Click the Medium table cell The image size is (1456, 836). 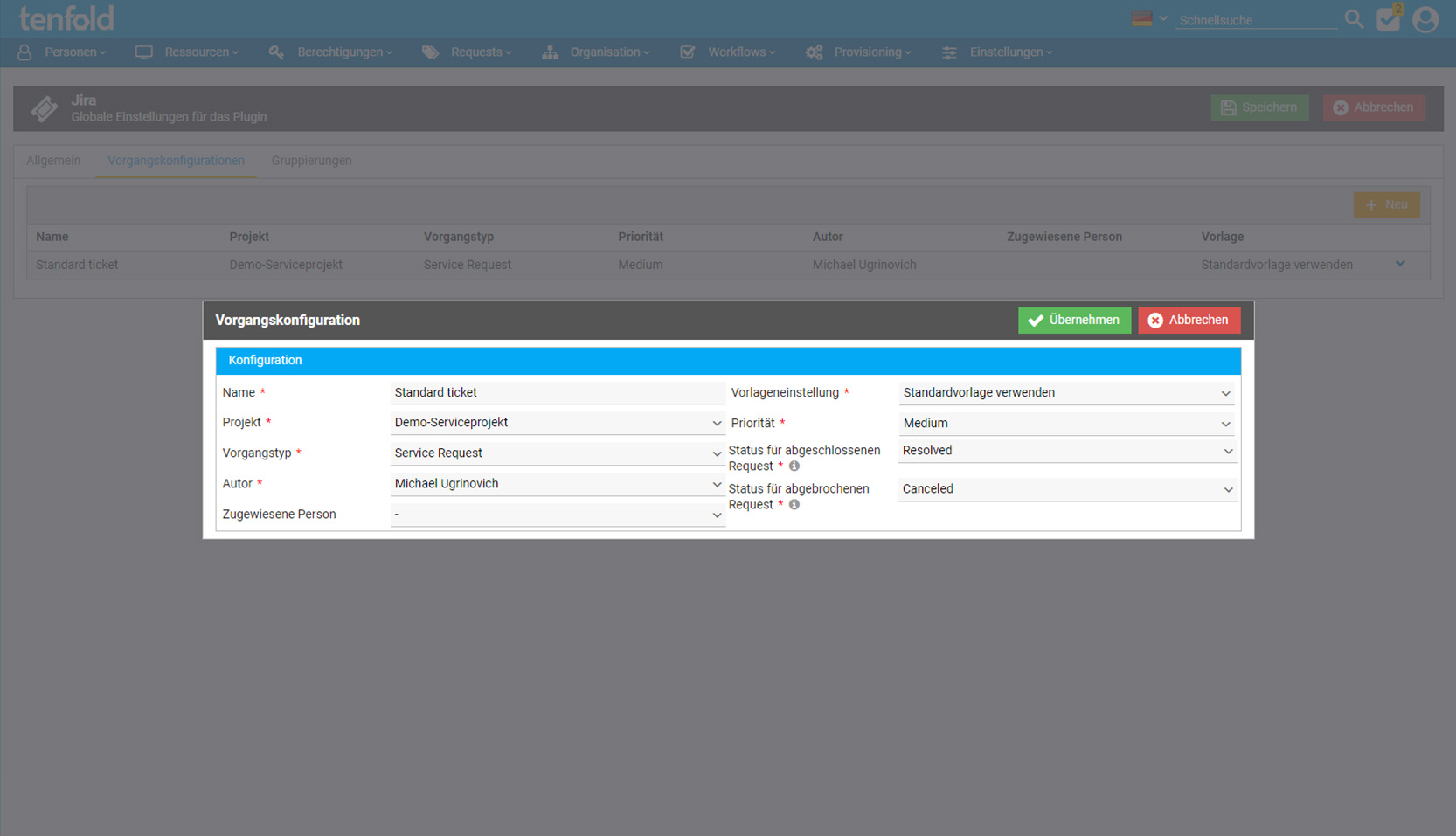(x=641, y=265)
